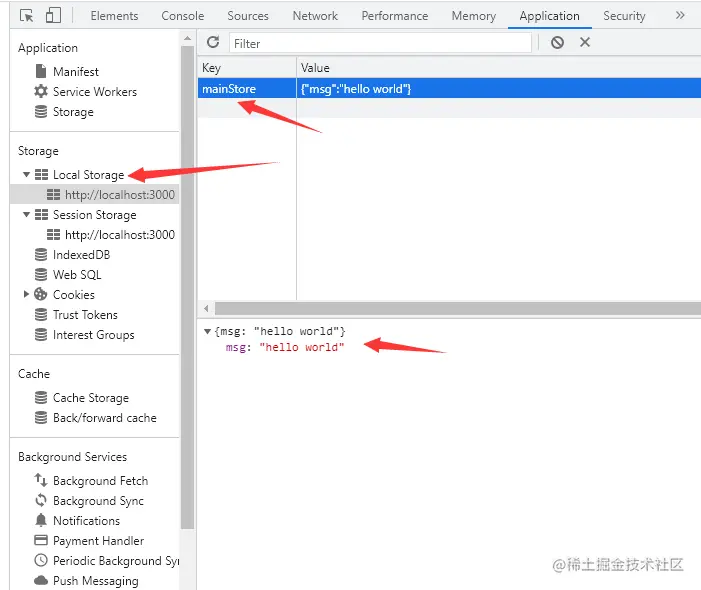Open Web SQL
Viewport: 701px width, 590px height.
77,275
